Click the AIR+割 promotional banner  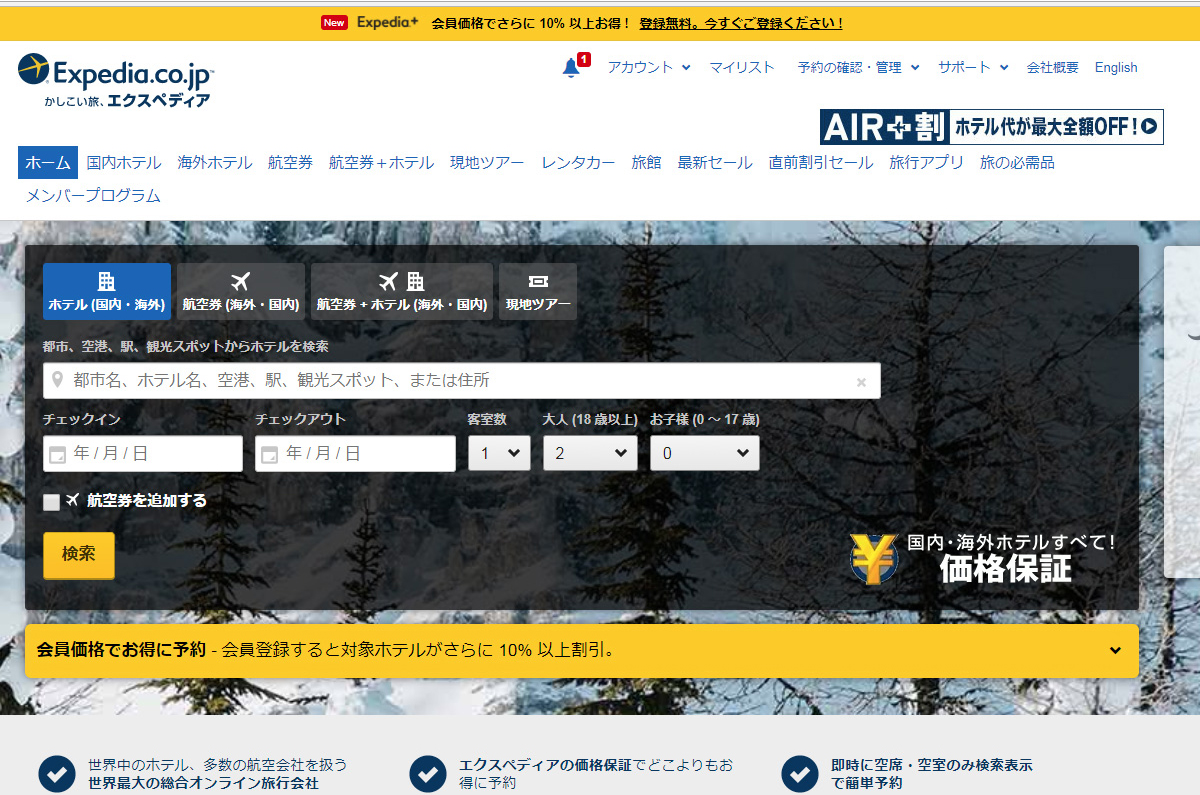991,127
